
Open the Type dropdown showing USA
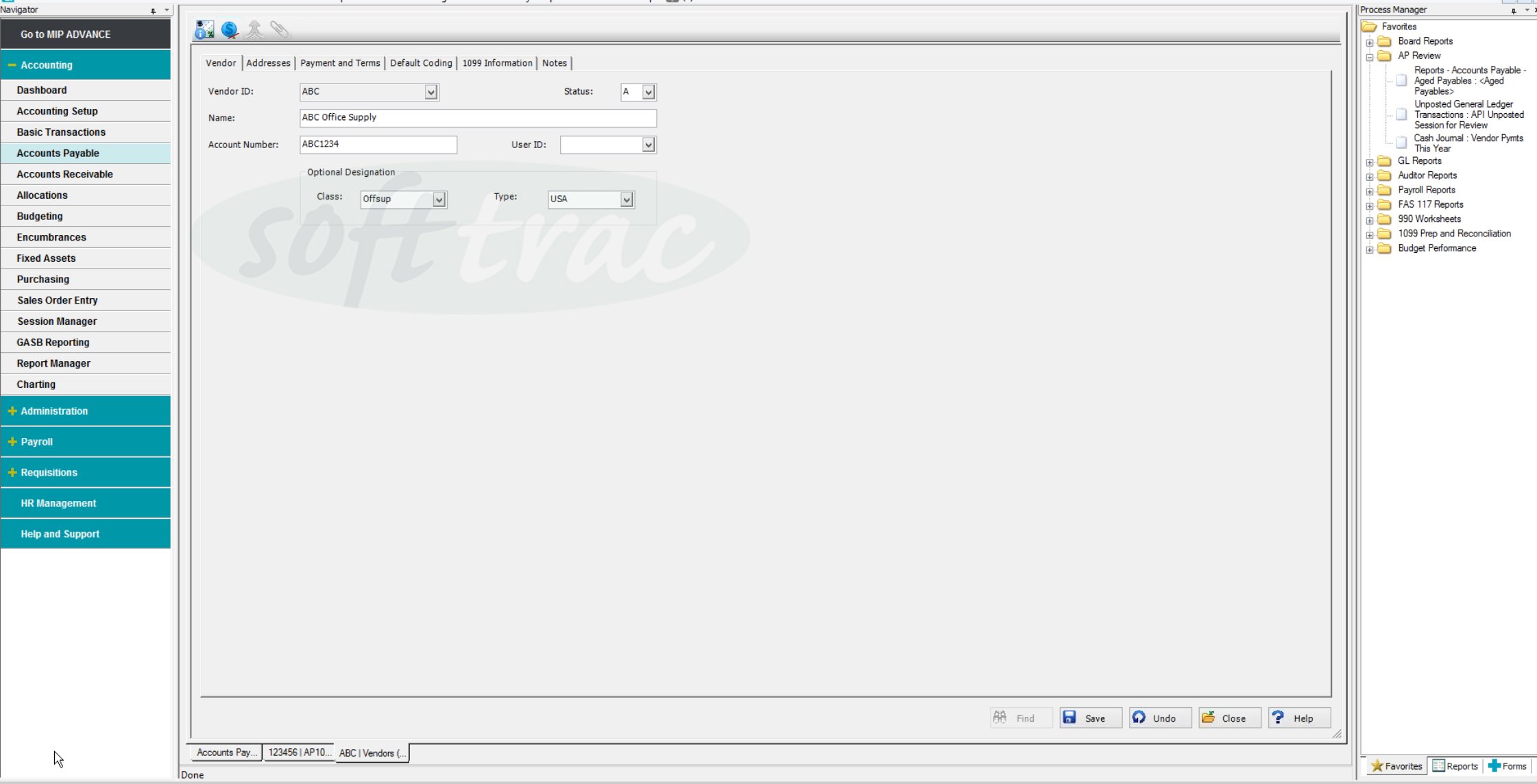coord(626,199)
